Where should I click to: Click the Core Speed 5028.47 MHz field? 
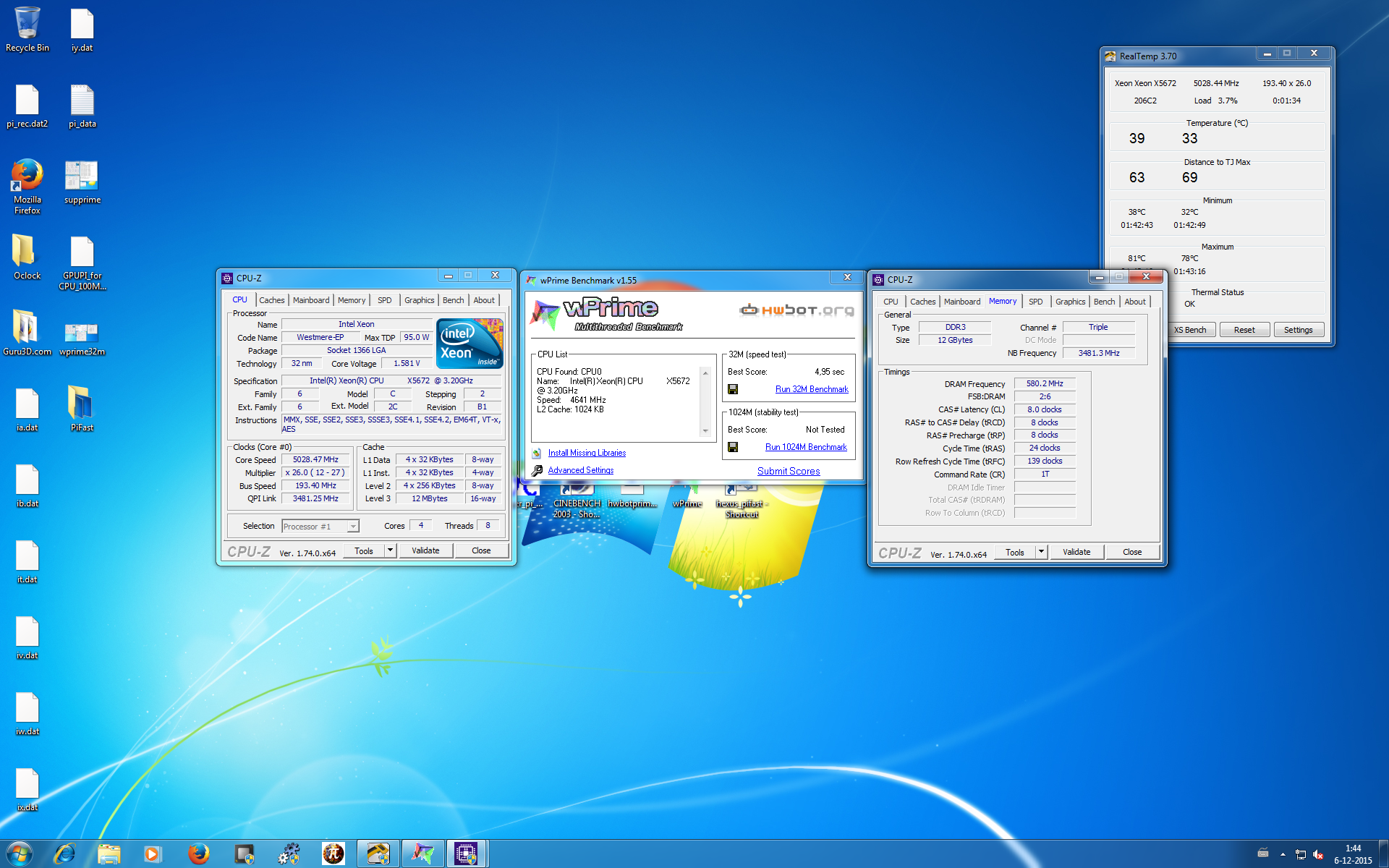tap(315, 460)
